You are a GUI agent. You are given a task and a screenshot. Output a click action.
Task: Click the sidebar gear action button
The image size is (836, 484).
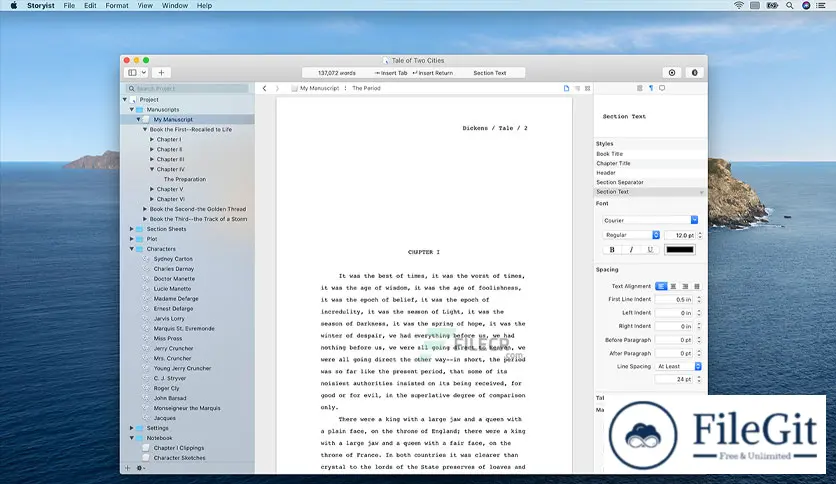(x=141, y=468)
